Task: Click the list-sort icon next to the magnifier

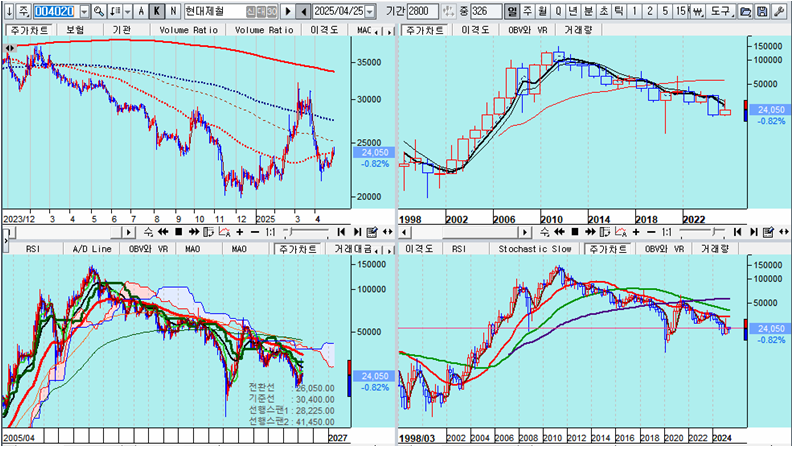Action: coord(115,11)
